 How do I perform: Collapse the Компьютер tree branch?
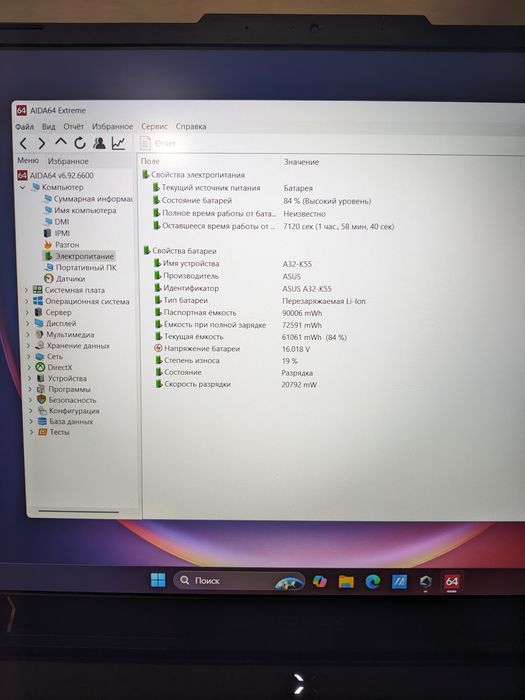click(23, 188)
